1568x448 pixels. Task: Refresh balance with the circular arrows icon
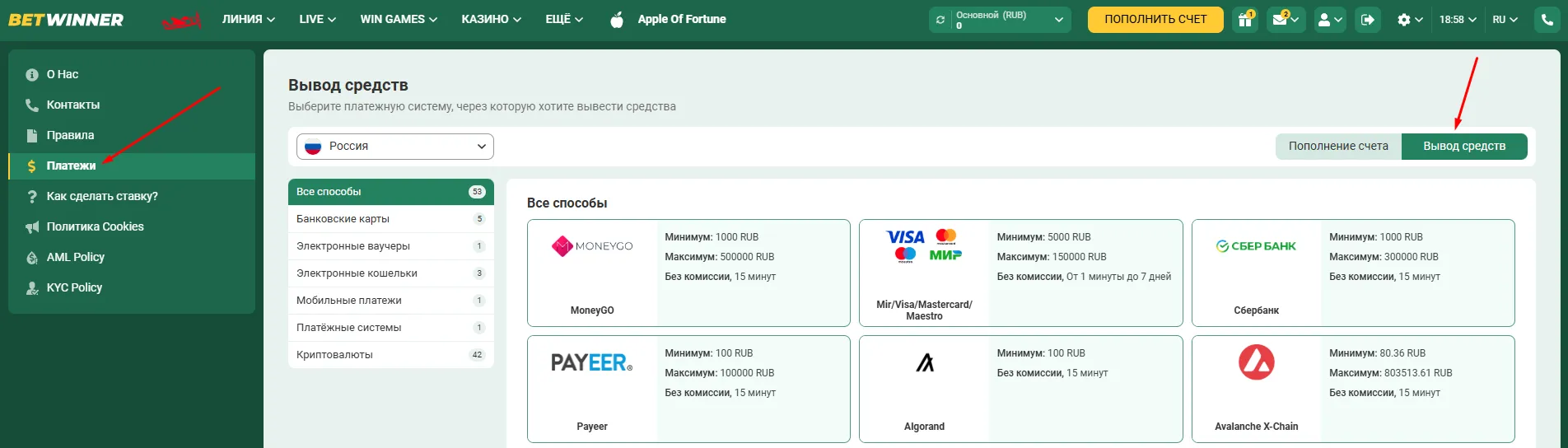coord(940,20)
